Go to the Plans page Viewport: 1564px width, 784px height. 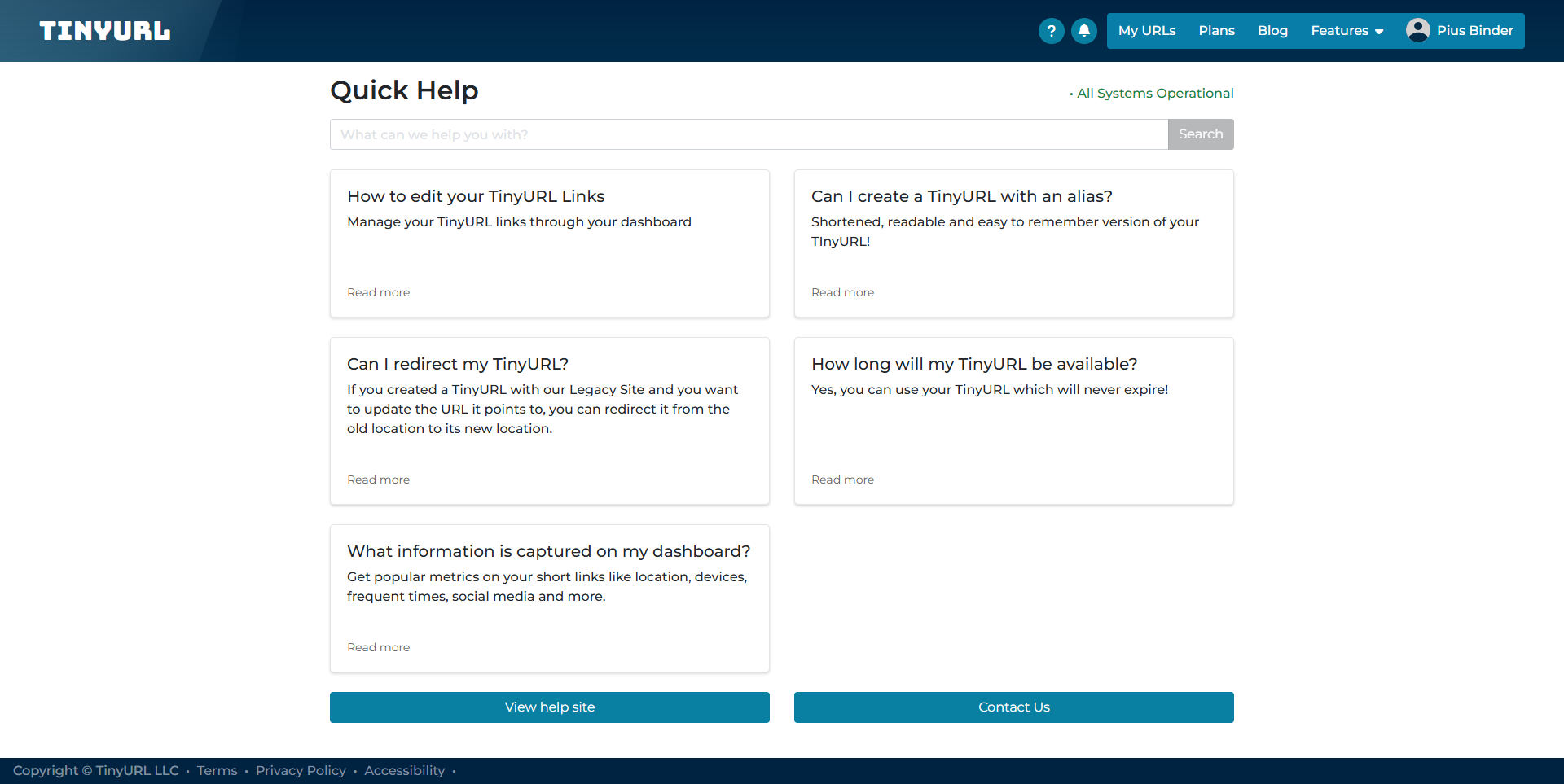1216,31
